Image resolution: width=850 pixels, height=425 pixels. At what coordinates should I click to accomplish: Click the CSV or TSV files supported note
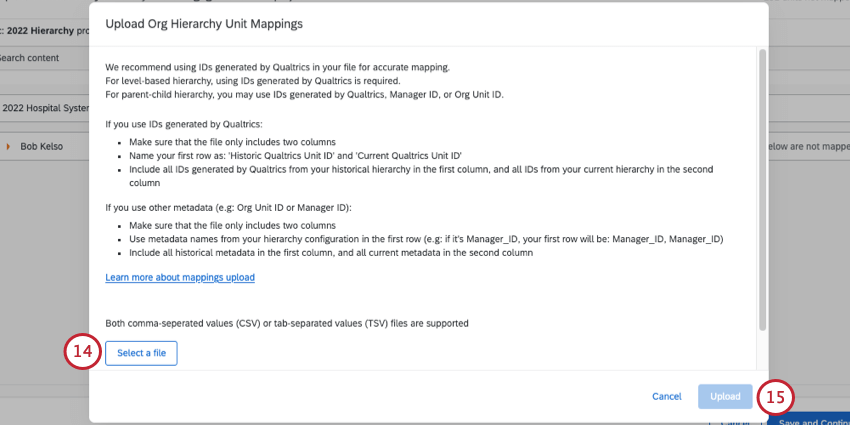[287, 323]
